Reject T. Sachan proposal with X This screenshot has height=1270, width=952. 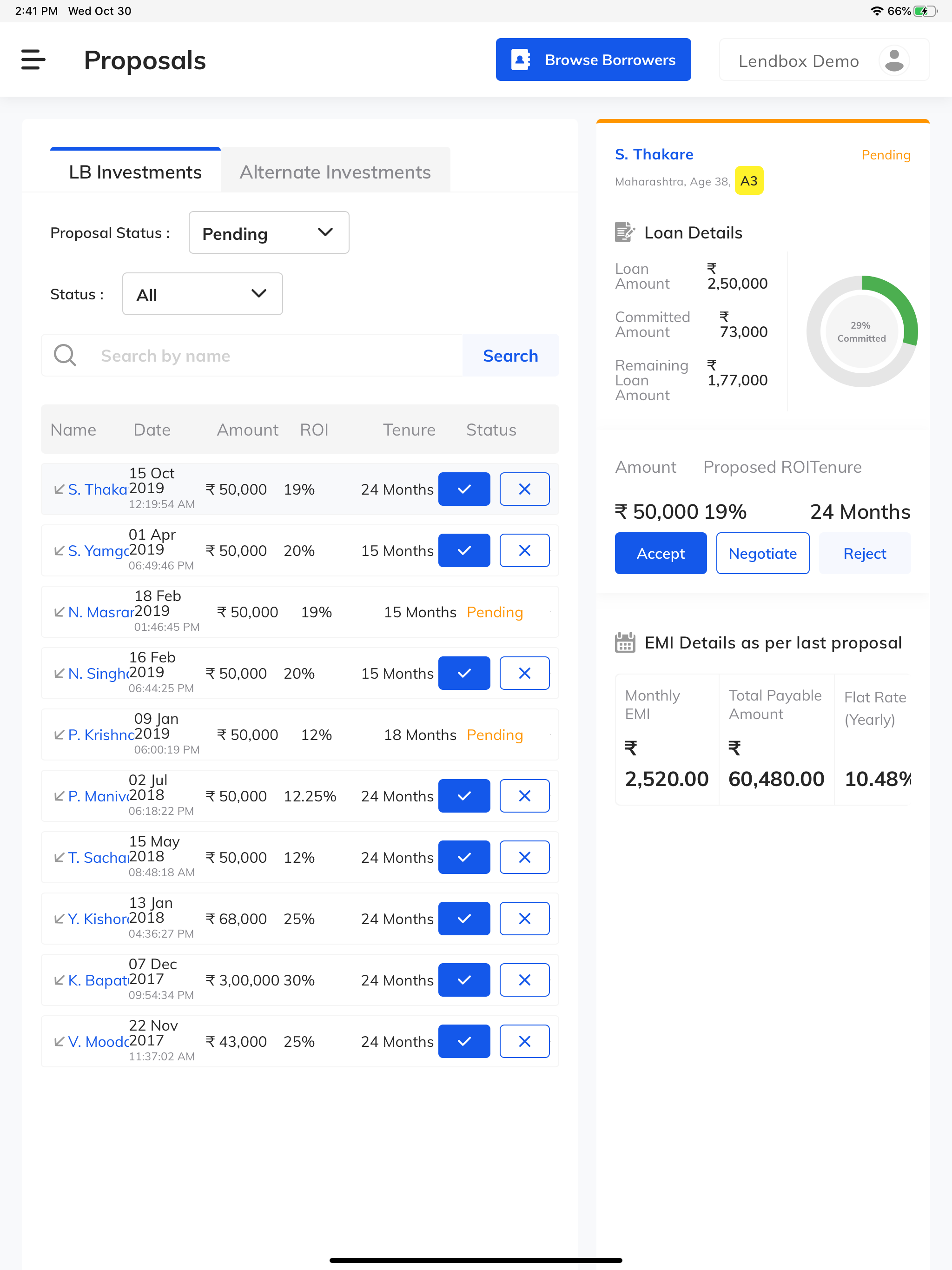524,857
